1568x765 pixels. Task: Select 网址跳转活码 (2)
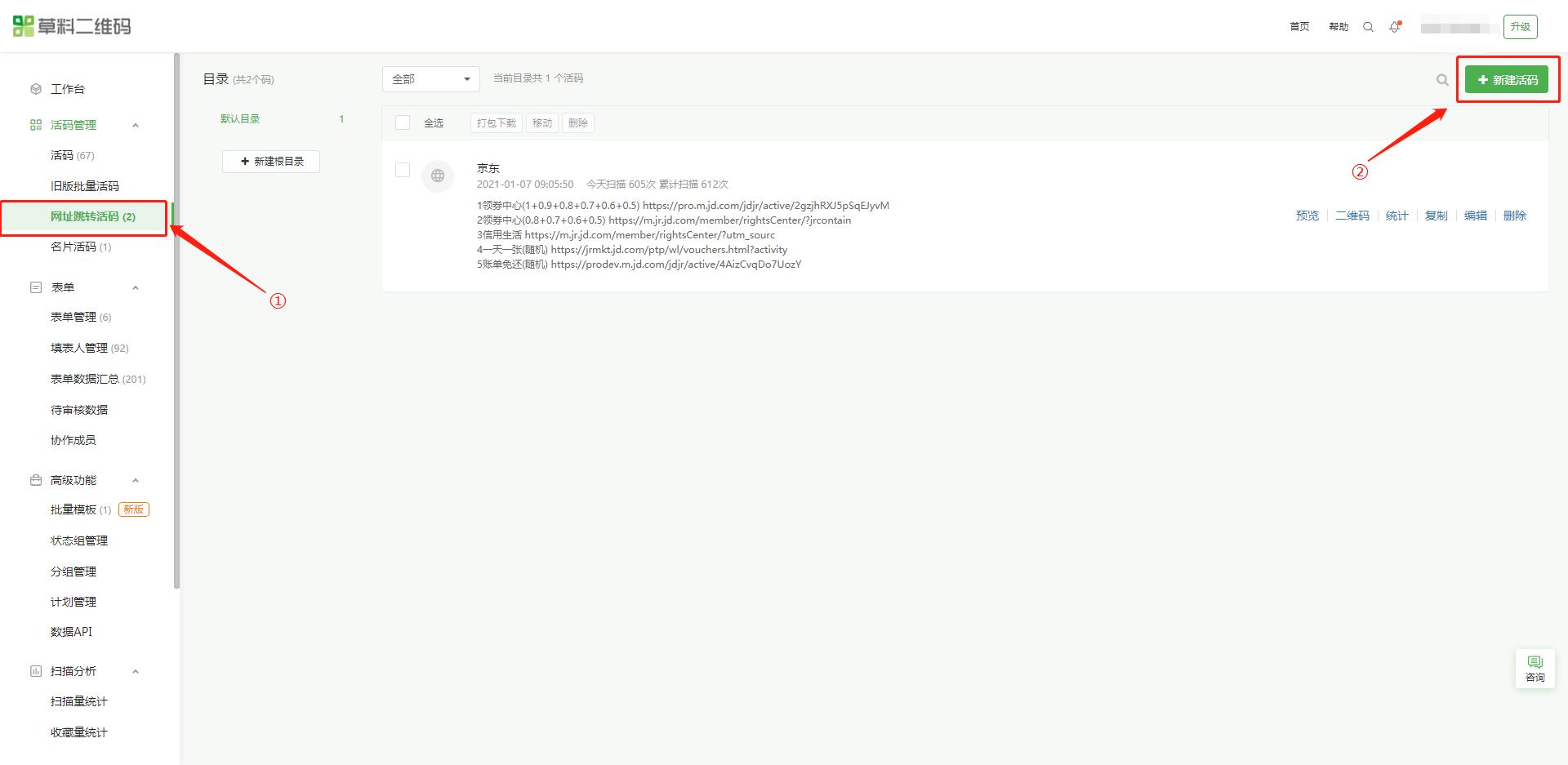pyautogui.click(x=93, y=216)
